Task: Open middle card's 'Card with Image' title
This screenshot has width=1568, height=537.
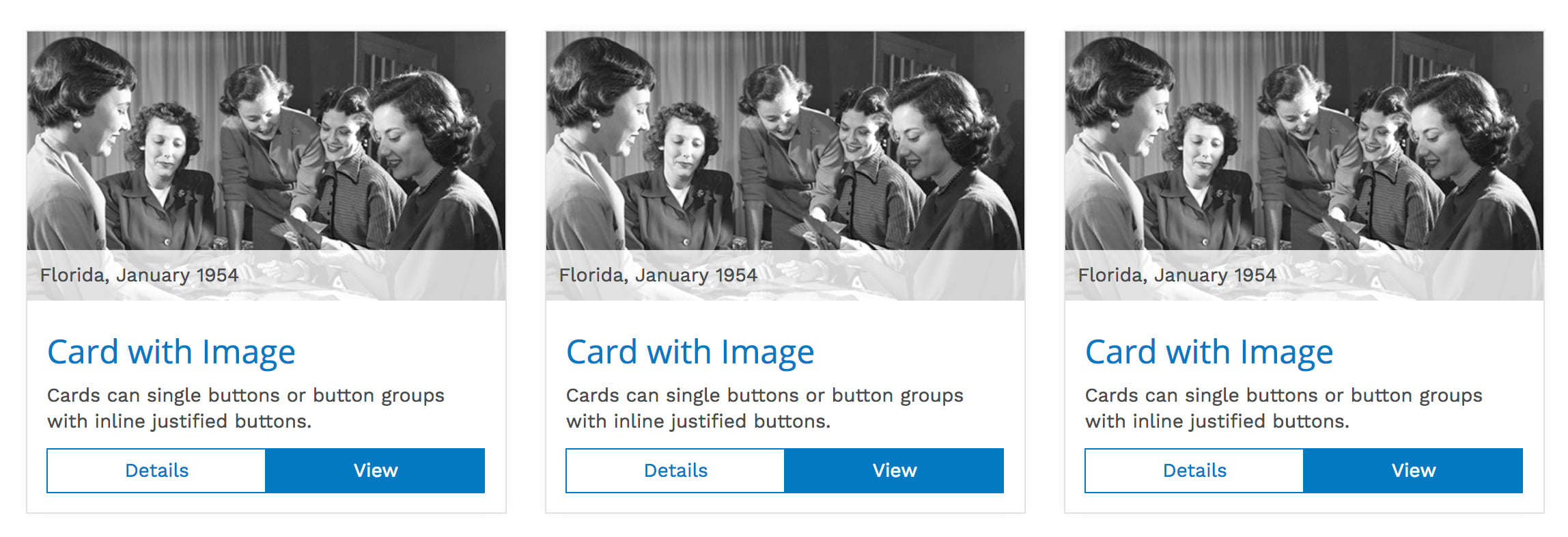Action: point(690,353)
